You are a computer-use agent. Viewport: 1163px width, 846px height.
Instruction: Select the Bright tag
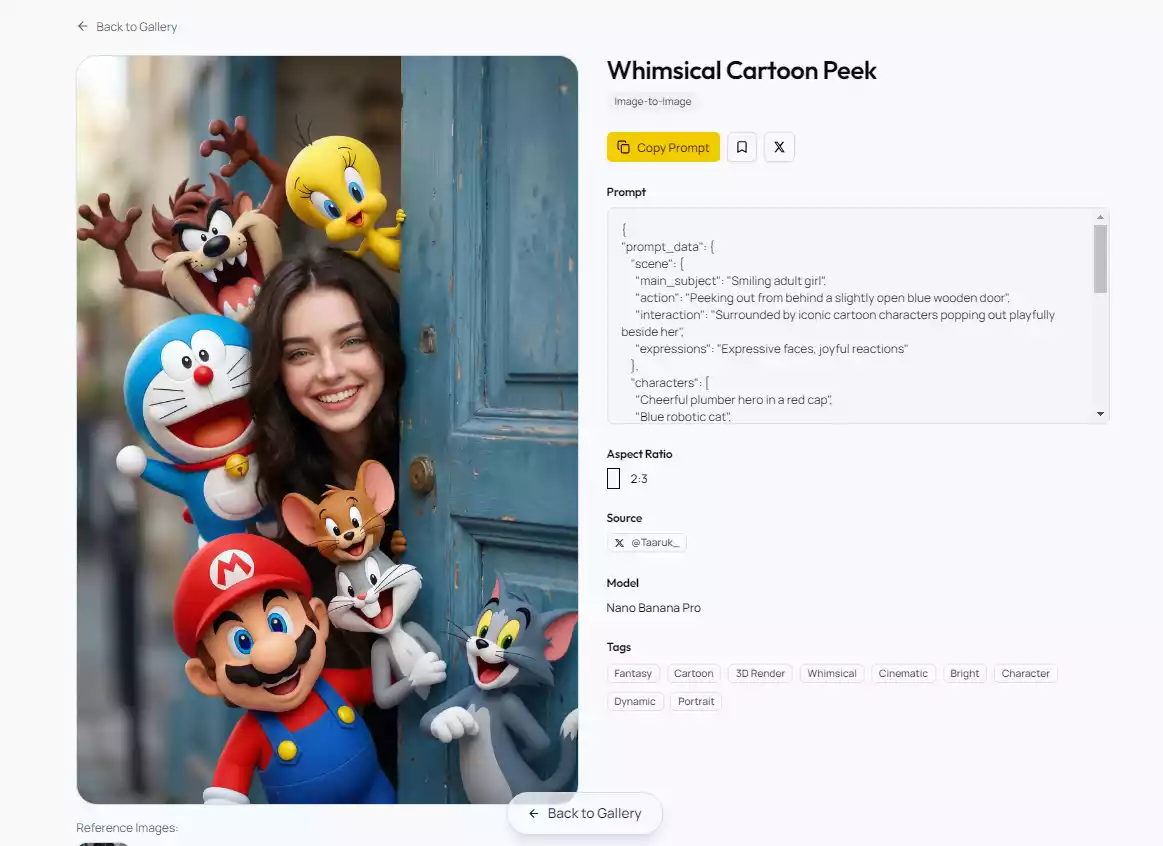(965, 673)
